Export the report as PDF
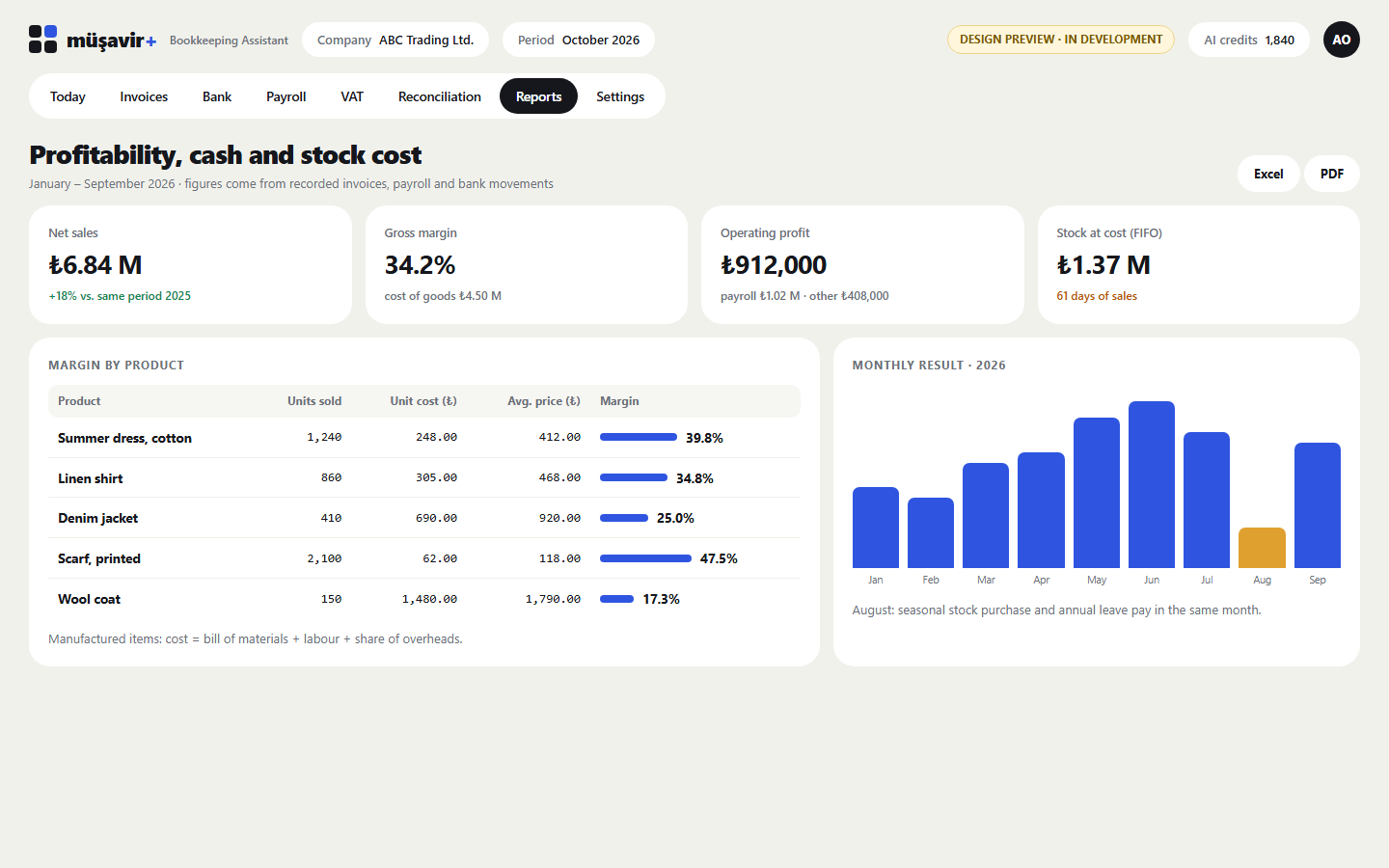Screen dimensions: 1389x868 point(1332,174)
